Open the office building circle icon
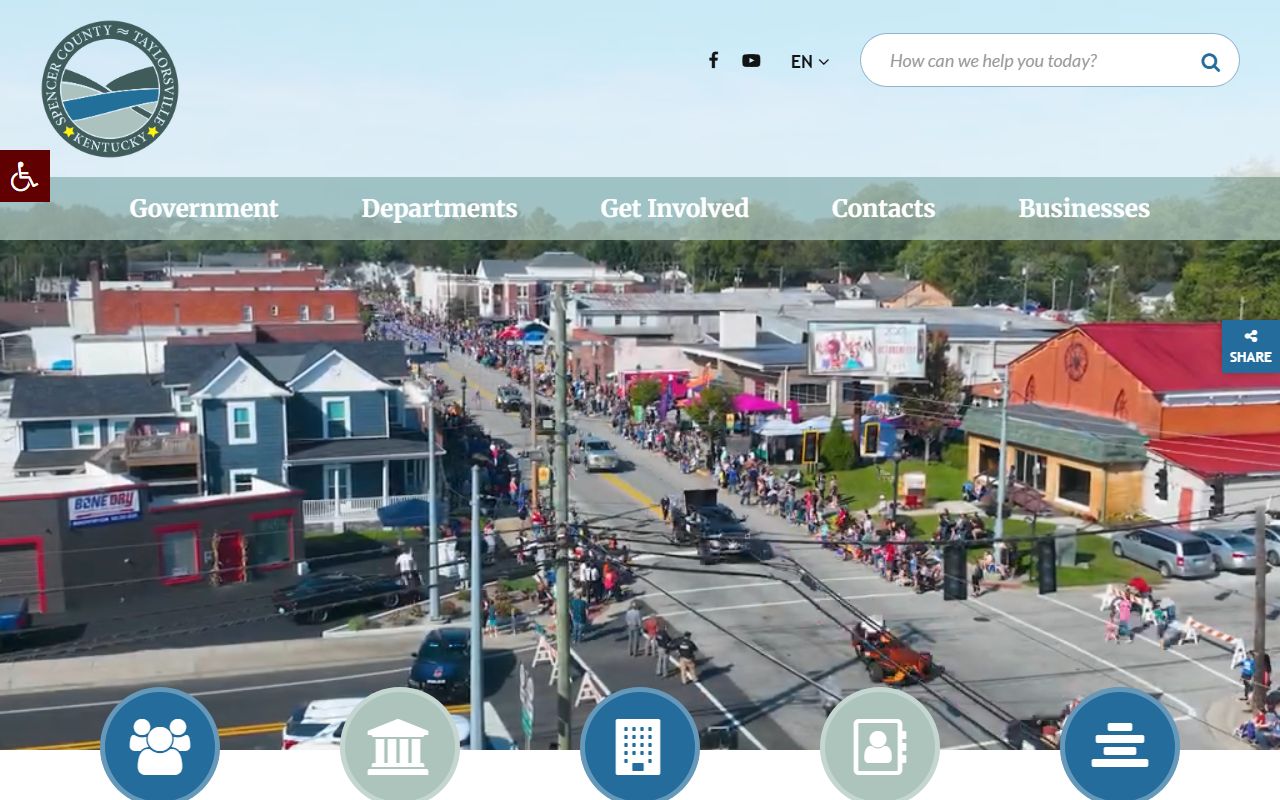 [640, 745]
